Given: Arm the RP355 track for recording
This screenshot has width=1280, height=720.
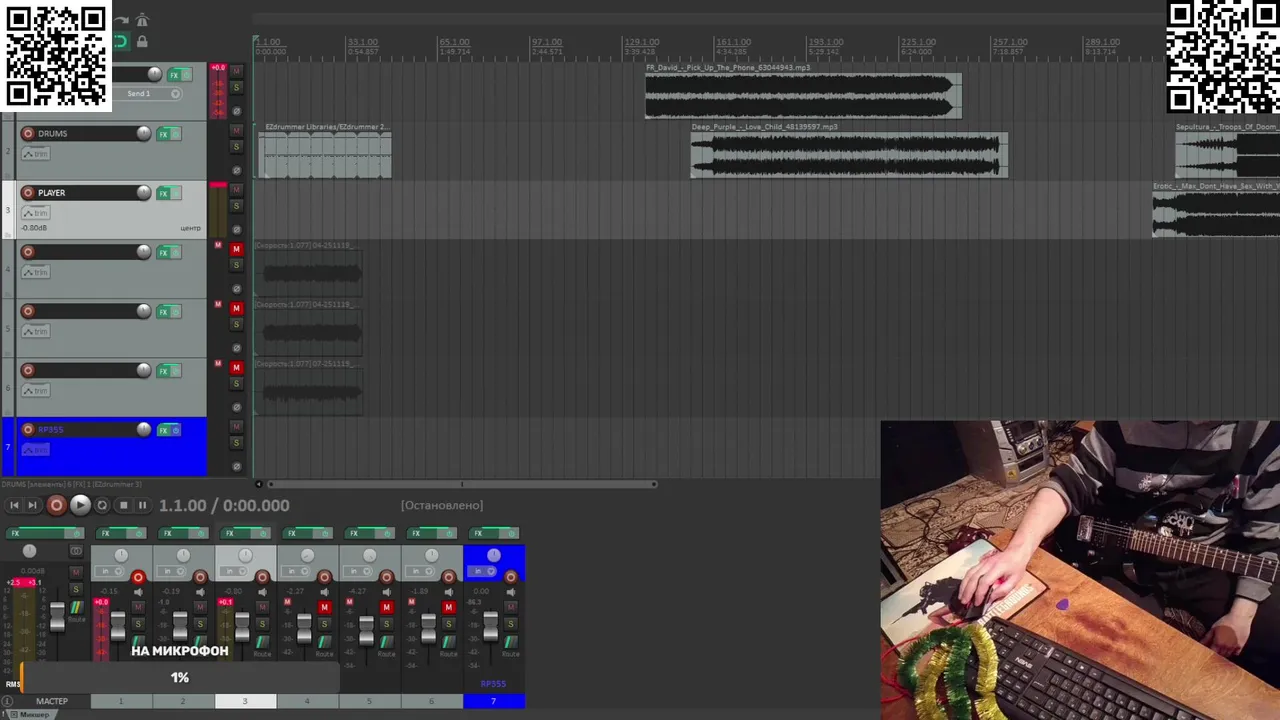Looking at the screenshot, I should pos(28,429).
